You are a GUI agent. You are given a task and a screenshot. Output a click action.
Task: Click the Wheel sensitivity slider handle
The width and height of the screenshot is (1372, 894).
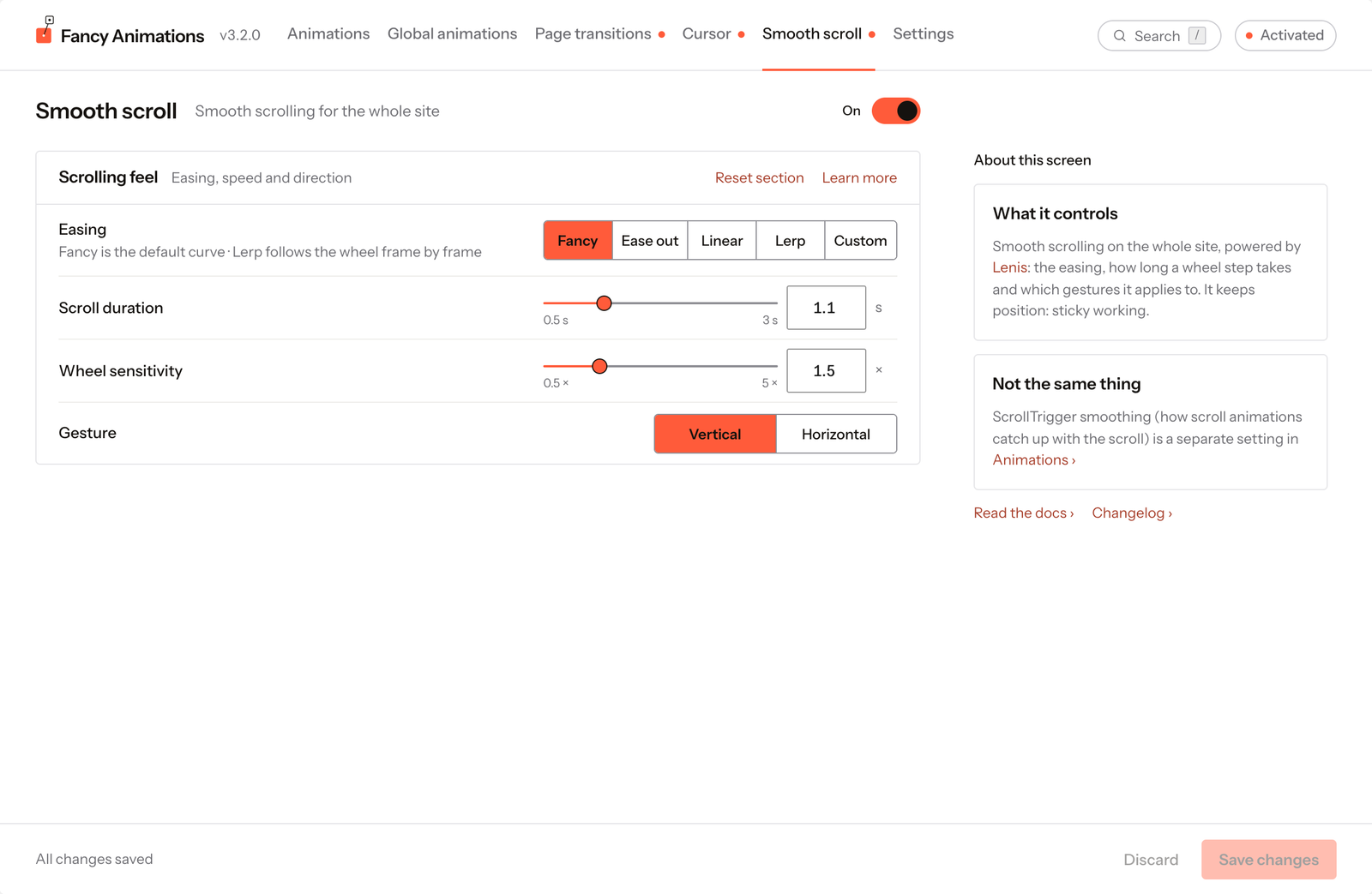[599, 366]
